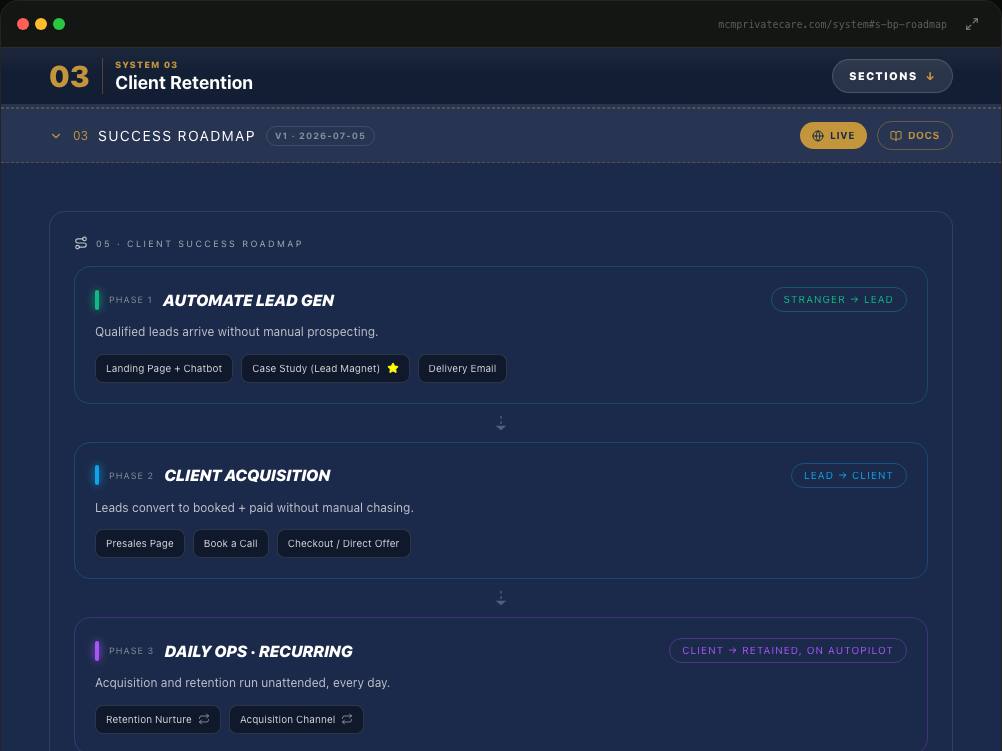Image resolution: width=1002 pixels, height=751 pixels.
Task: Click the red close window button
Action: (23, 24)
